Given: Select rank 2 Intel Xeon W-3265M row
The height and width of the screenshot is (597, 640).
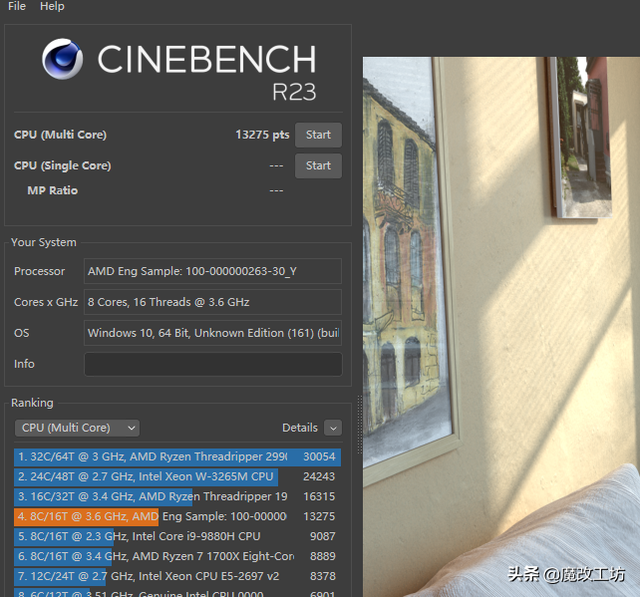Looking at the screenshot, I should click(178, 477).
